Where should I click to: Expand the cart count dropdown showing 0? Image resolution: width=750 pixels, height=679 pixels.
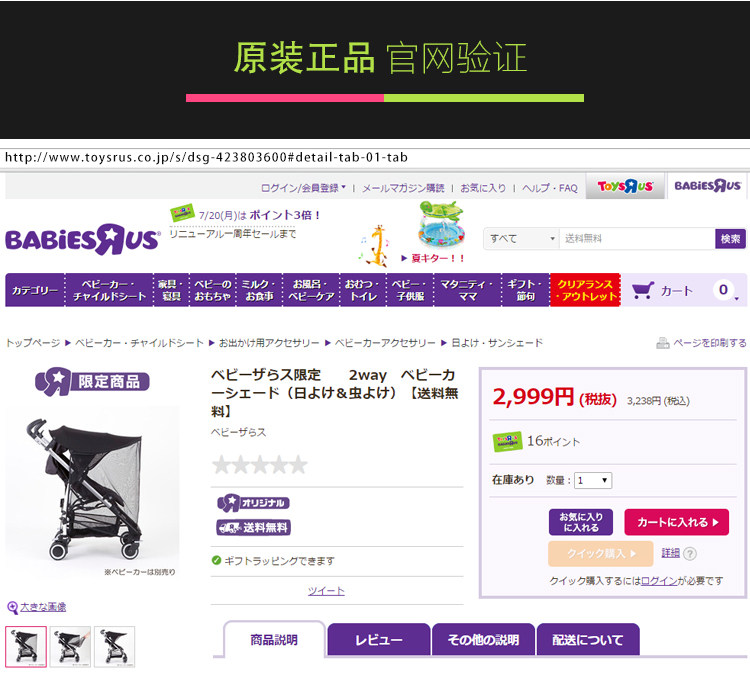pyautogui.click(x=726, y=290)
